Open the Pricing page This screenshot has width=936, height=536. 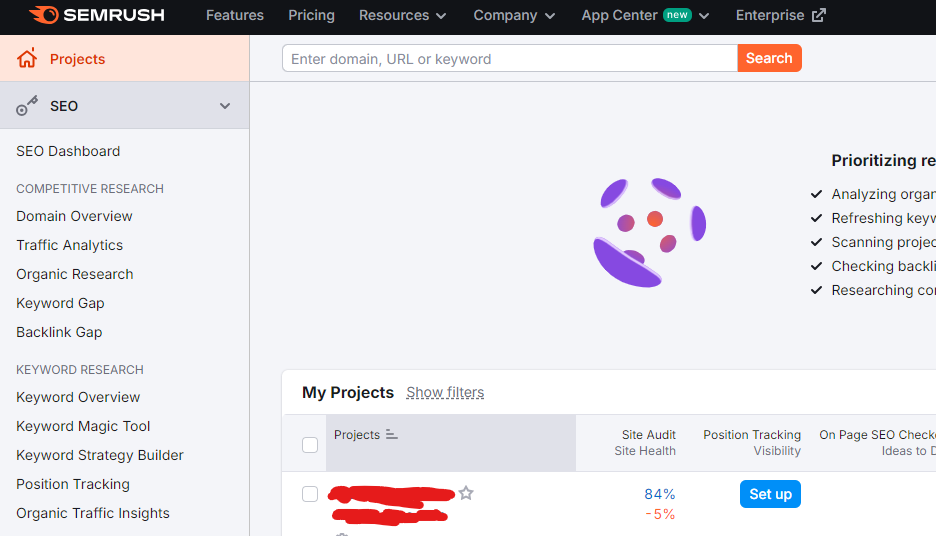(312, 15)
